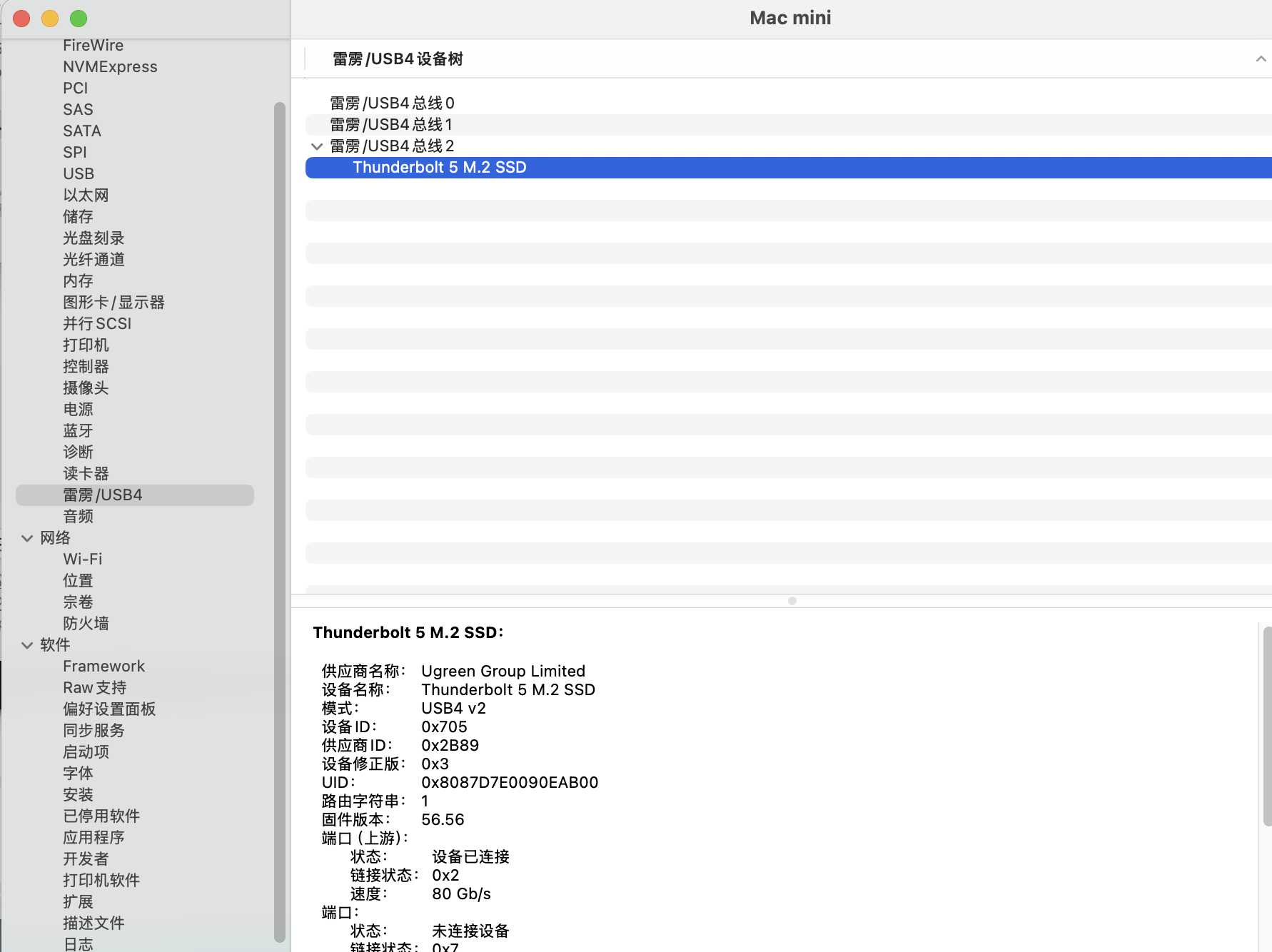Click the yellow minimize window button

50,19
